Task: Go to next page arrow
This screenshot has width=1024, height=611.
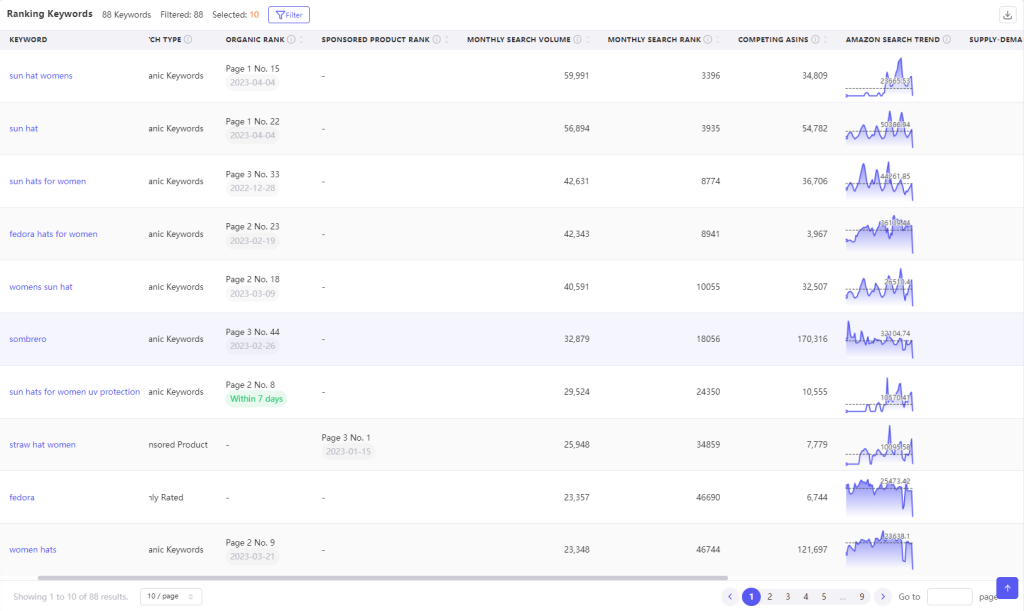Action: tap(883, 597)
